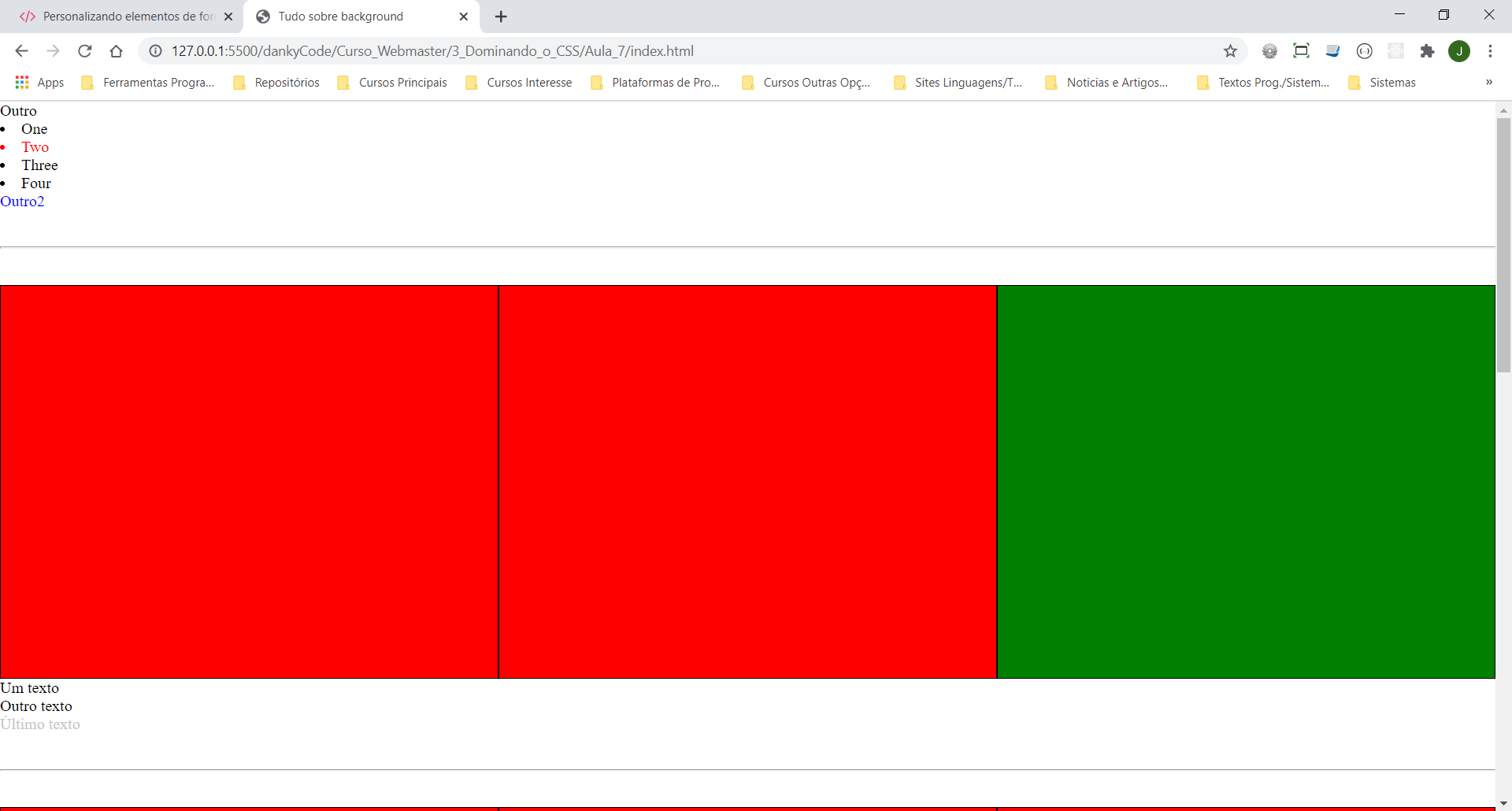This screenshot has height=811, width=1512.
Task: Click the 'Outro' text at top
Action: [18, 111]
